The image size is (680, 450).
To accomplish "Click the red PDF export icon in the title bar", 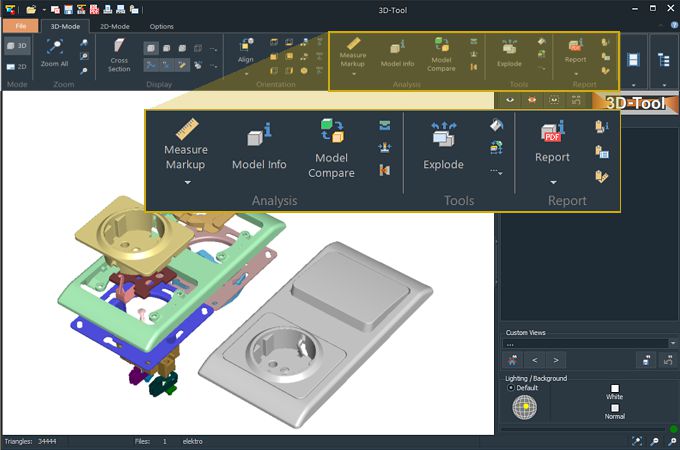I will pos(95,10).
